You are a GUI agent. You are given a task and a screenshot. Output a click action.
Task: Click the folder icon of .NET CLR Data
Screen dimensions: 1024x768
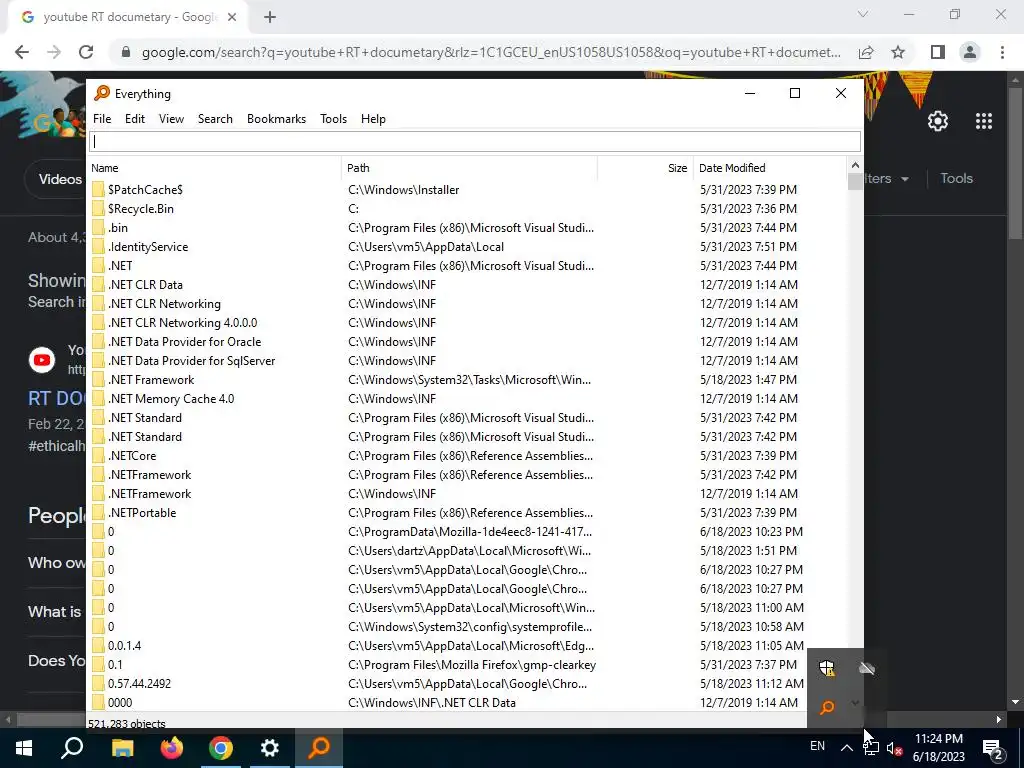(x=98, y=284)
